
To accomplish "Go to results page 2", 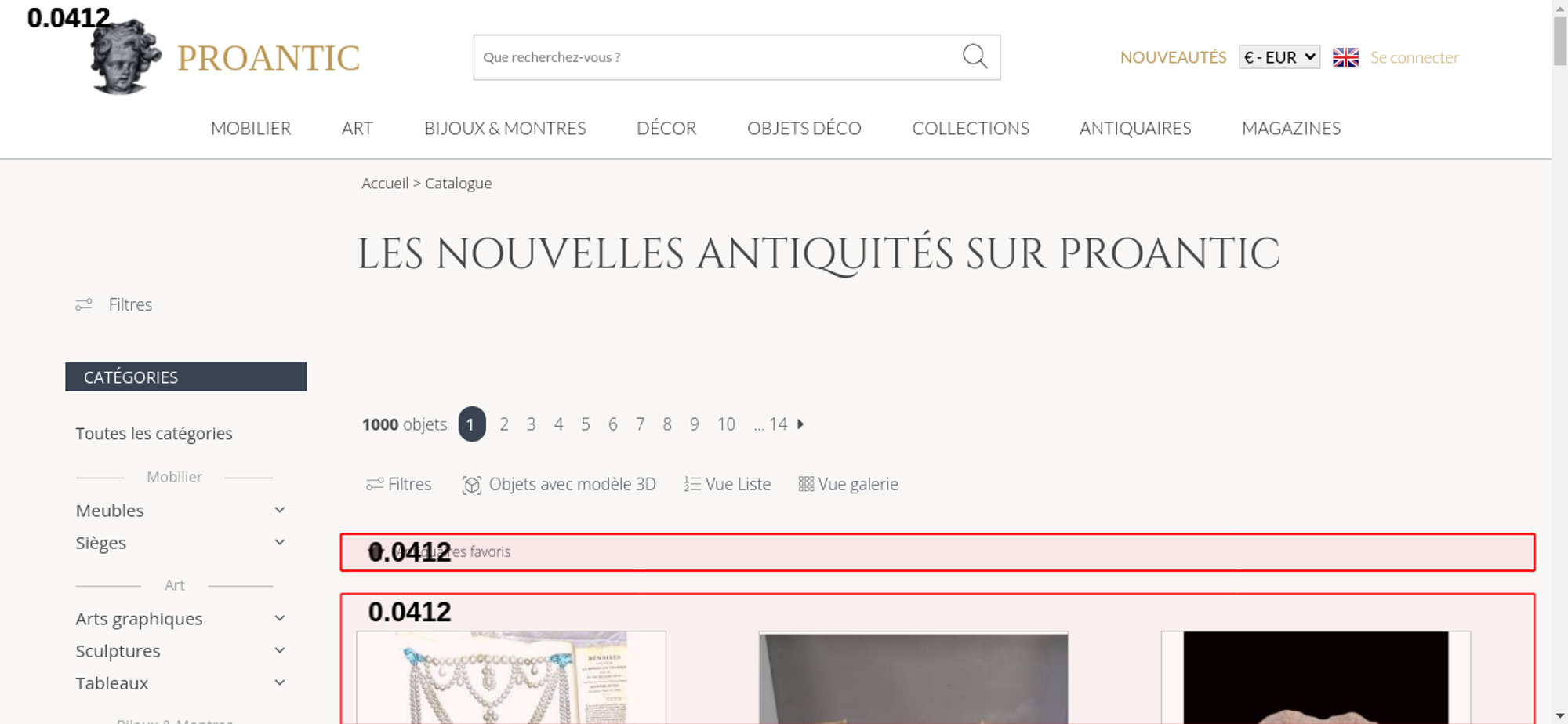I will point(504,424).
